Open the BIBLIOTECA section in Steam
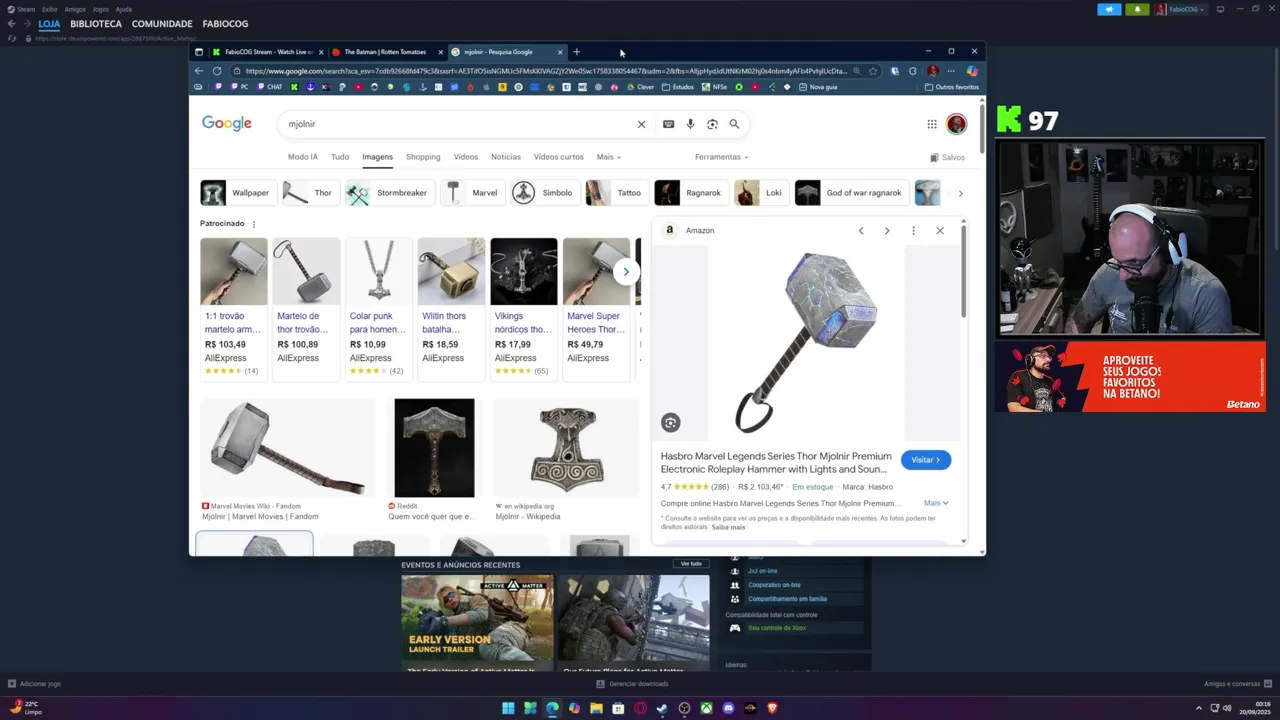The image size is (1280, 720). [x=96, y=24]
